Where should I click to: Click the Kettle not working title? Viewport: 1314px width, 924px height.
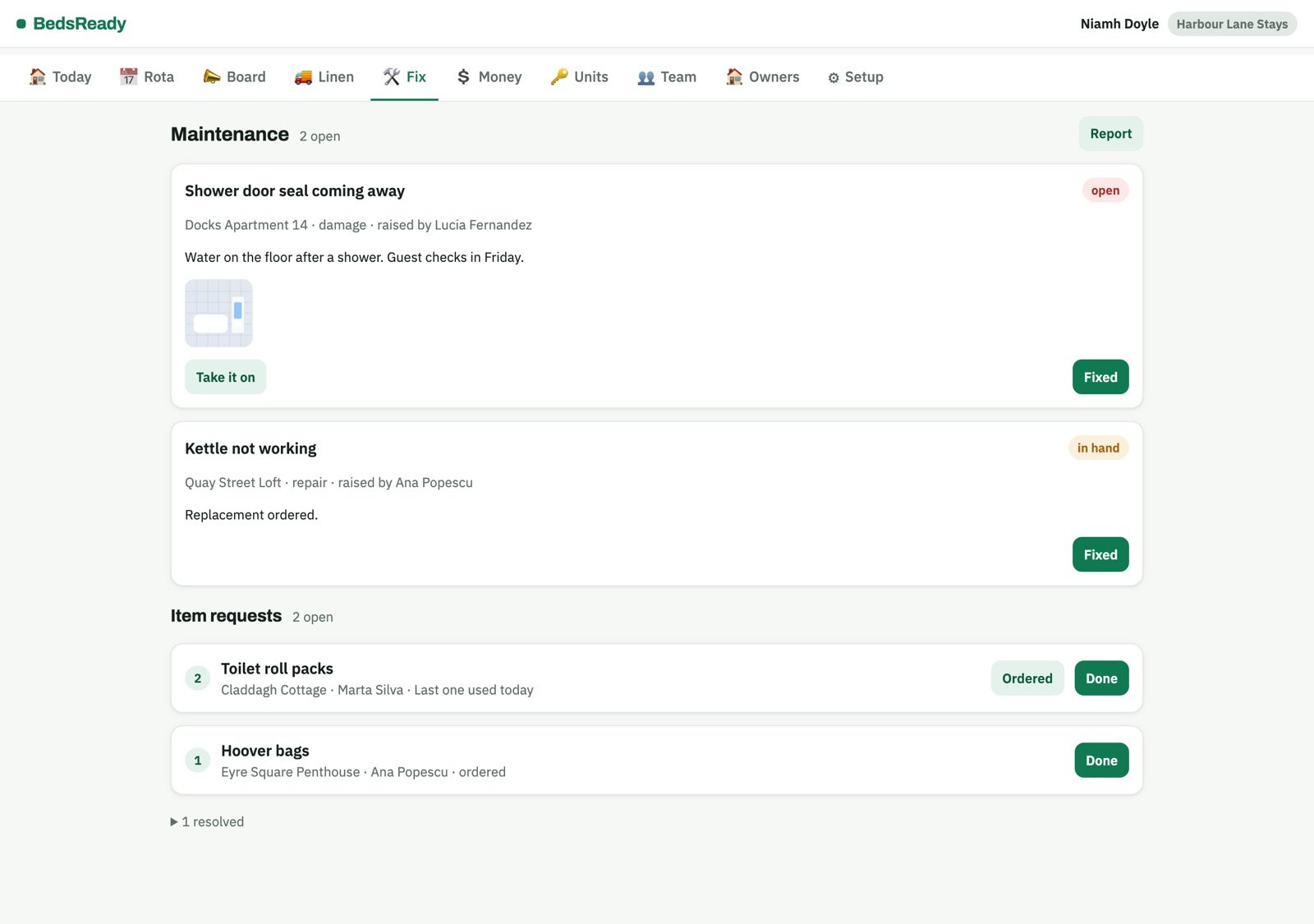pyautogui.click(x=250, y=448)
